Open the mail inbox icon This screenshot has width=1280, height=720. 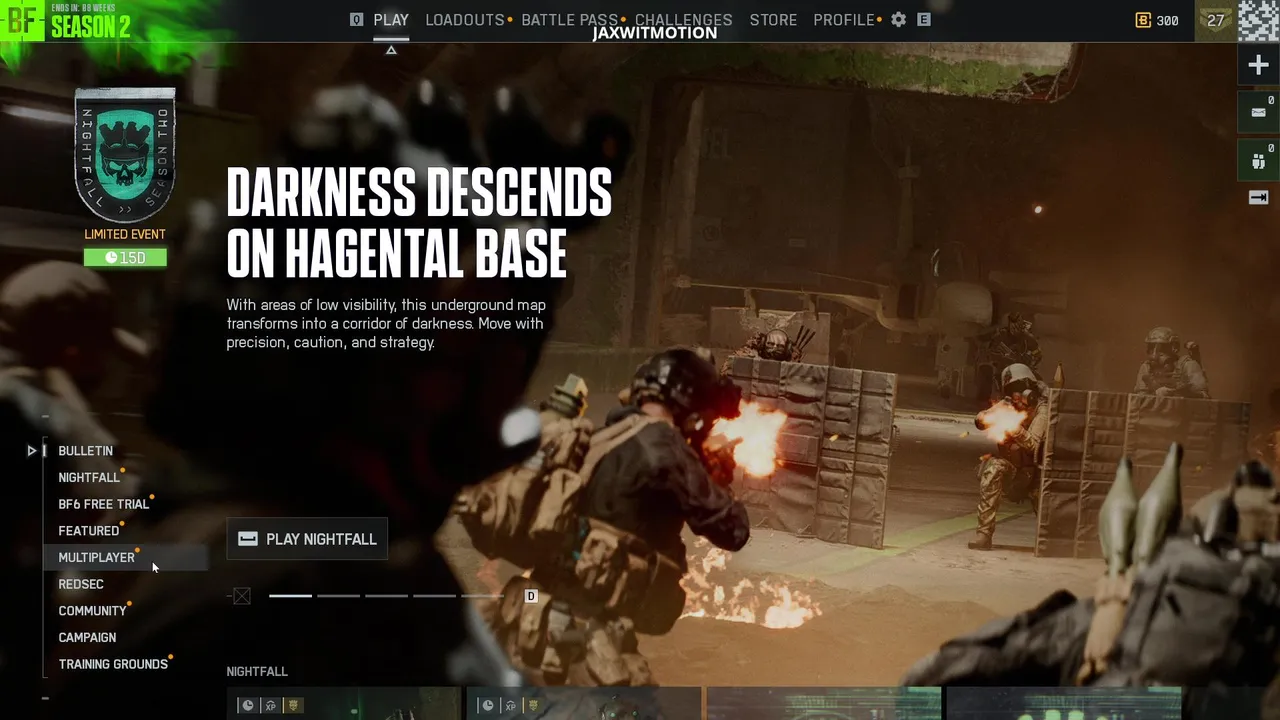point(1258,112)
